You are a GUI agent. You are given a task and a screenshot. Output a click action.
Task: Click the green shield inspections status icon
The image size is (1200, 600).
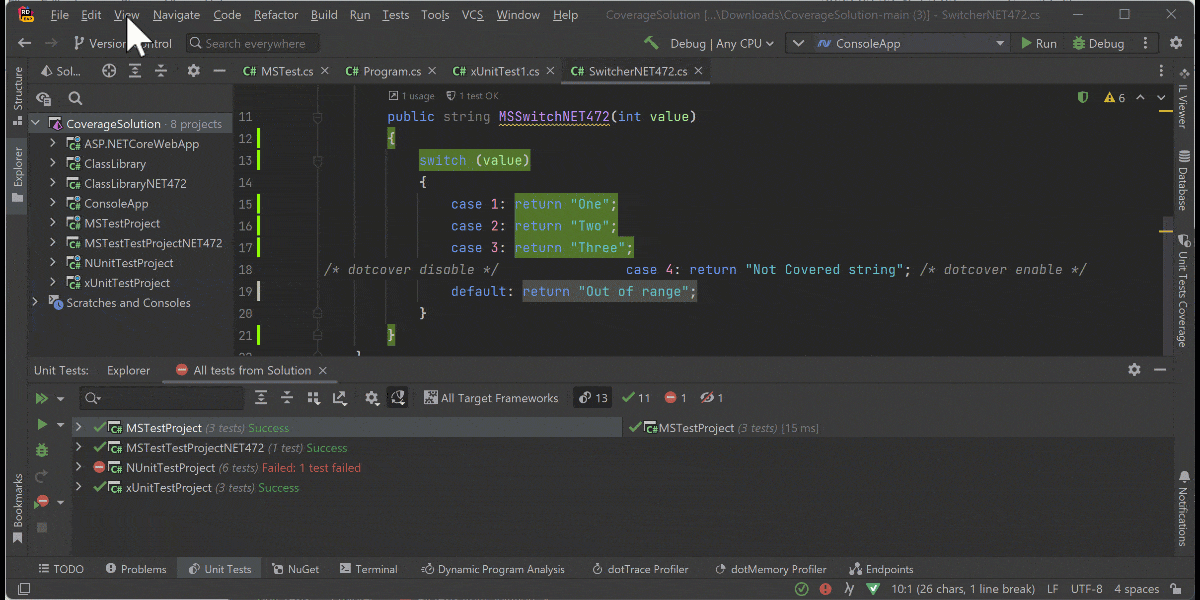pos(1082,97)
